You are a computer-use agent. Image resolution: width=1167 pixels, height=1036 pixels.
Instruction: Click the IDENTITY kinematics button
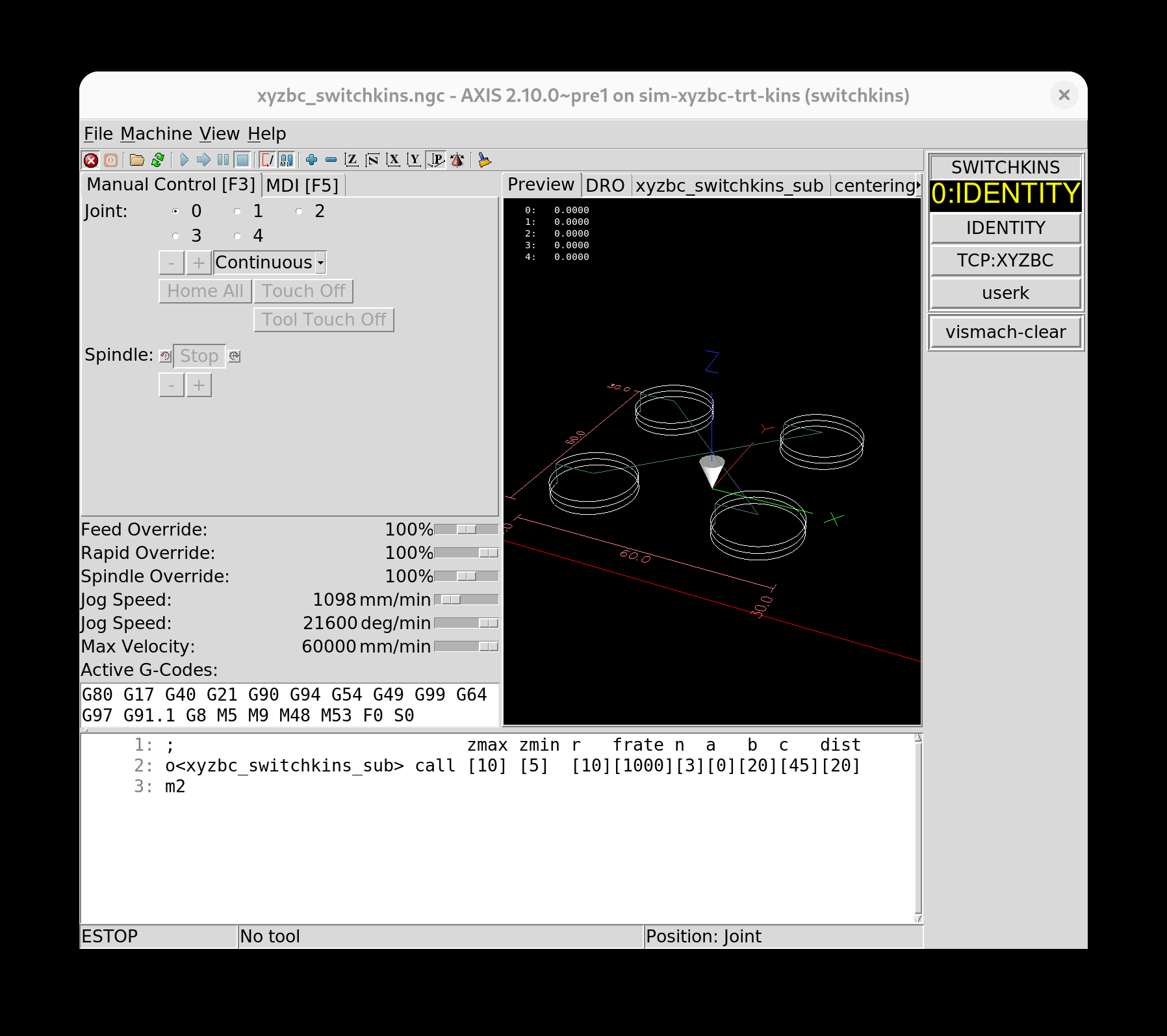point(1006,228)
